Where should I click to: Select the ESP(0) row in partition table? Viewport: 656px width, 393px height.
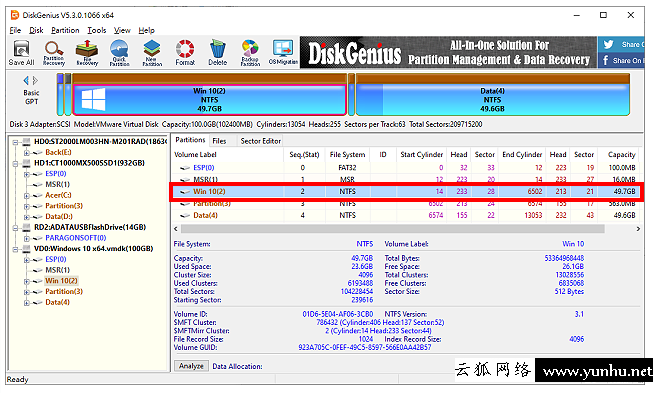[x=405, y=167]
